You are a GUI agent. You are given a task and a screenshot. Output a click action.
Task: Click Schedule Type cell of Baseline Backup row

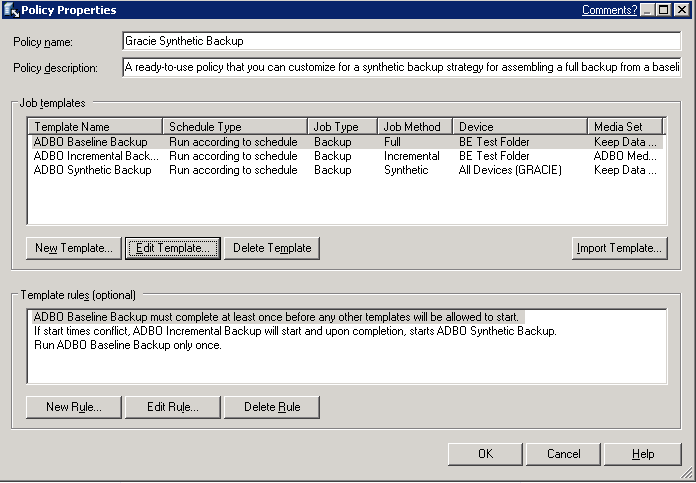pyautogui.click(x=233, y=142)
